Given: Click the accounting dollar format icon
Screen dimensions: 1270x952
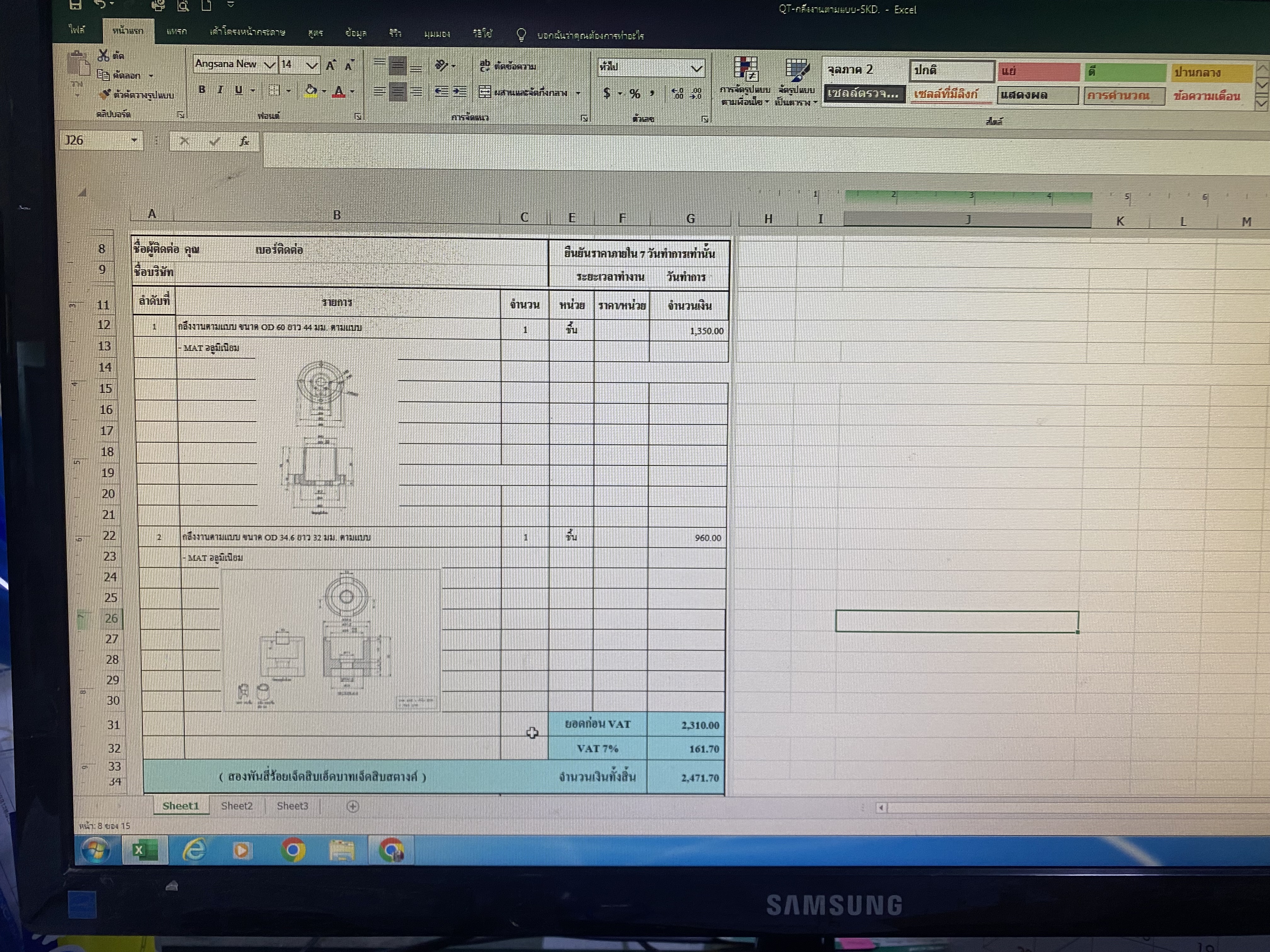Looking at the screenshot, I should [x=606, y=93].
